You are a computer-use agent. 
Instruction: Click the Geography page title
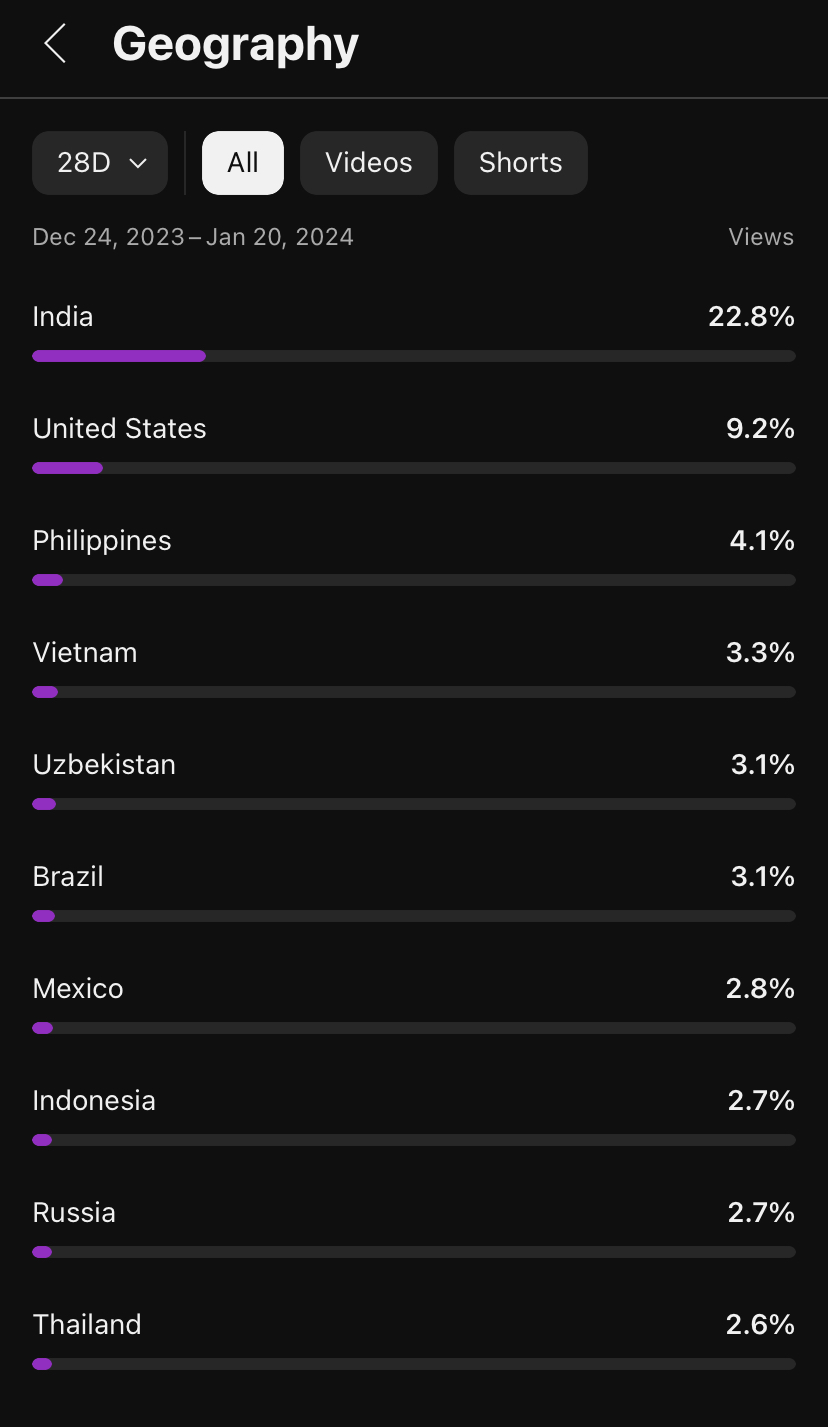[235, 45]
